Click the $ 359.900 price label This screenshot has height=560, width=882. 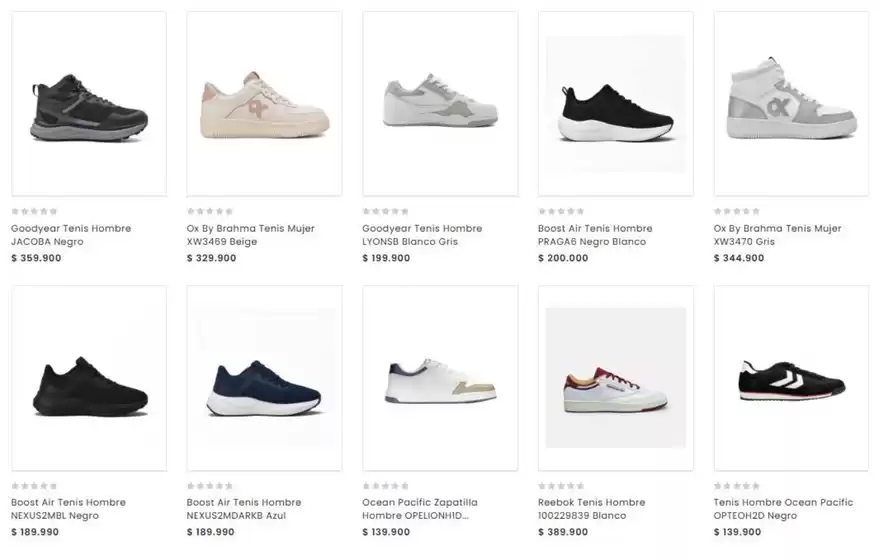coord(36,258)
